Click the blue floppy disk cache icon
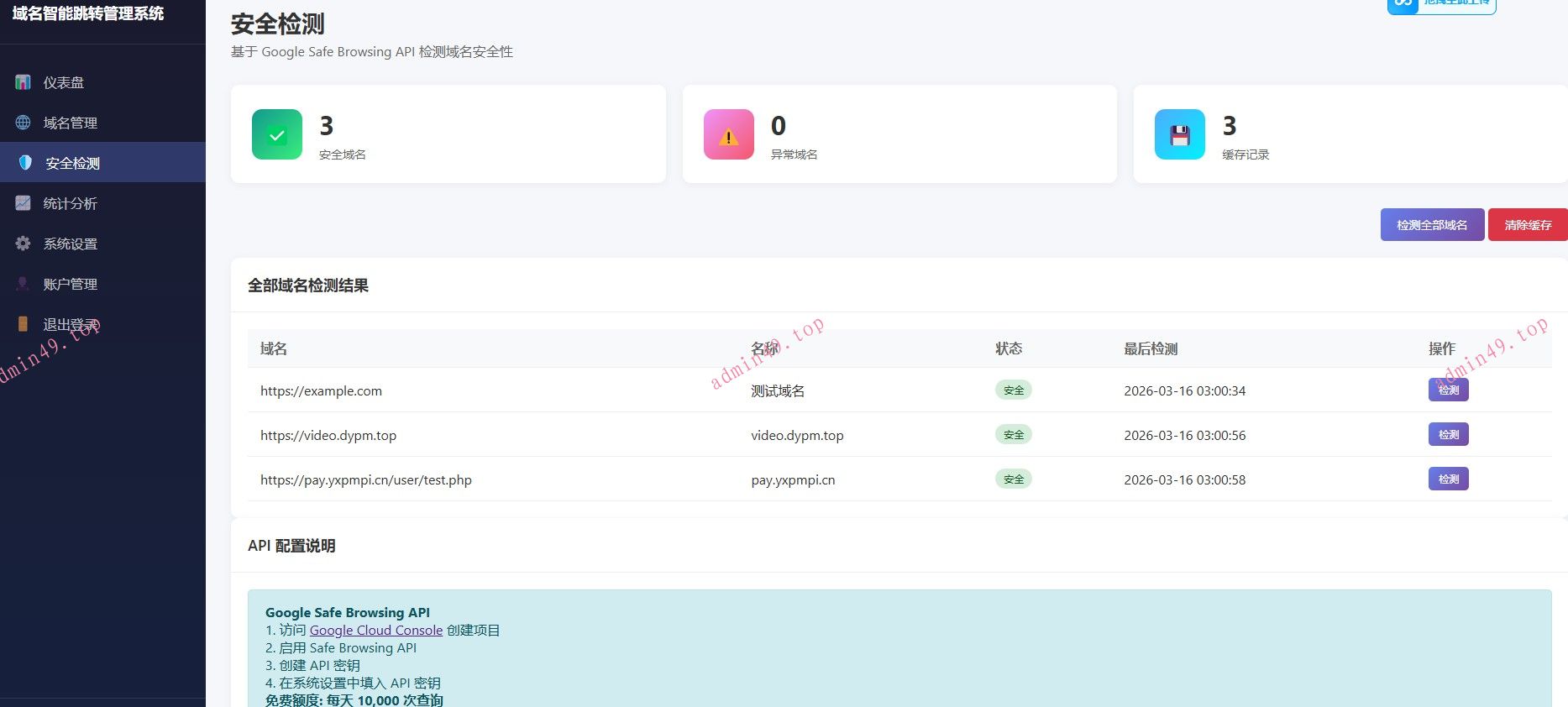The width and height of the screenshot is (1568, 707). tap(1179, 134)
